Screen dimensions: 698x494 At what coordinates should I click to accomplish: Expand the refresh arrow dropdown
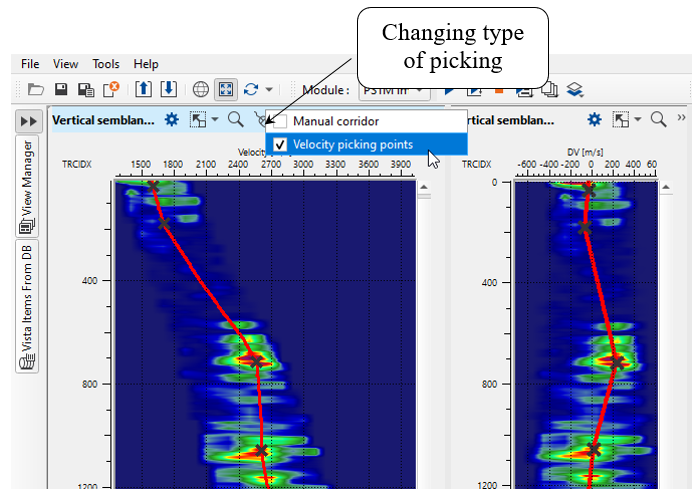(268, 90)
